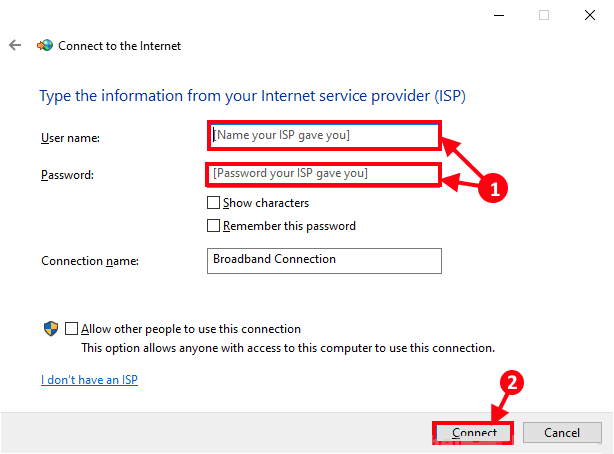This screenshot has height=454, width=614.
Task: Tick the Remember this password checkbox
Action: (x=213, y=226)
